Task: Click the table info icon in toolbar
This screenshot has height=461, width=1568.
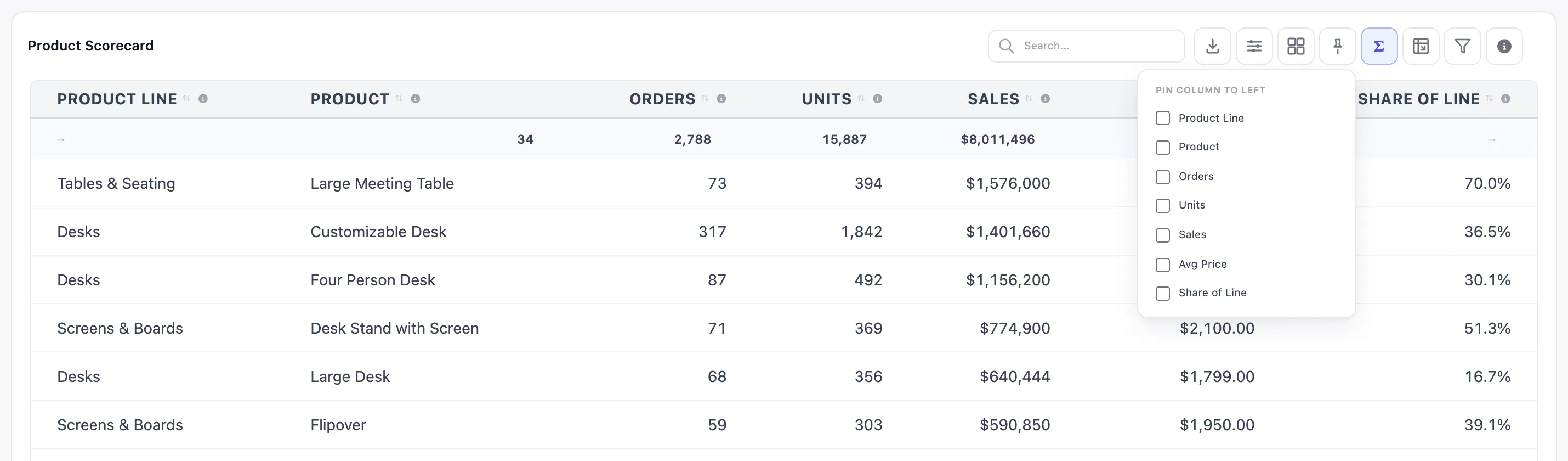Action: pyautogui.click(x=1504, y=46)
